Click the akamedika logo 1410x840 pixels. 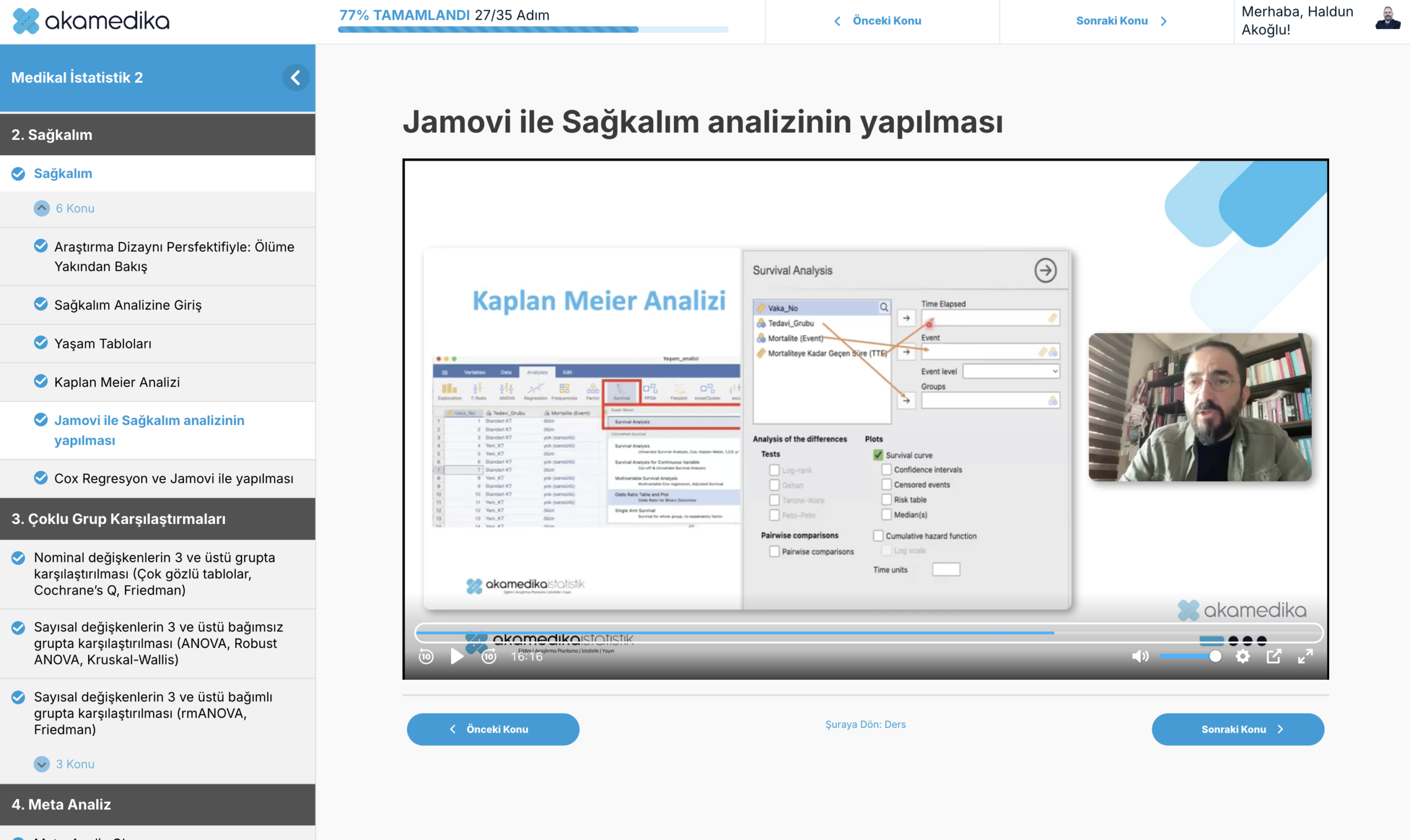click(90, 21)
